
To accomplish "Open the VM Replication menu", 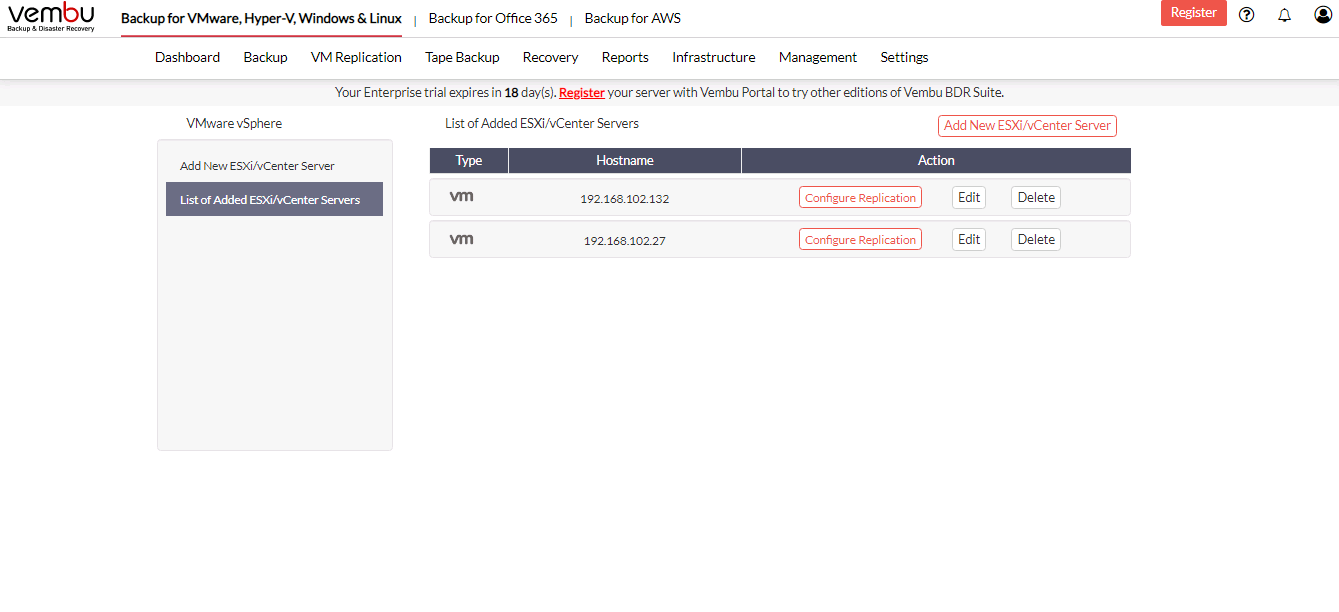I will click(356, 57).
